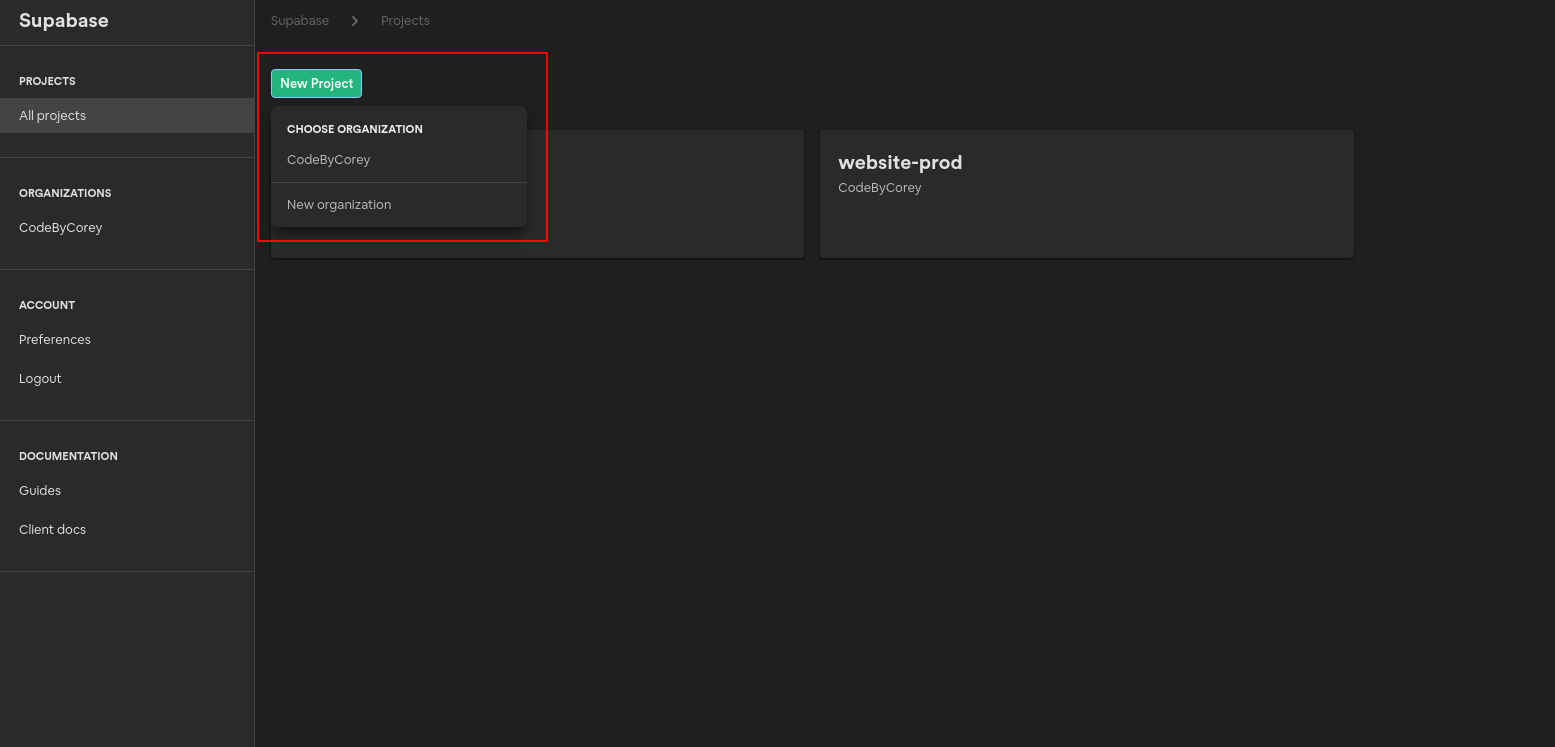Click the ORGANIZATIONS section header
1555x747 pixels.
(65, 193)
